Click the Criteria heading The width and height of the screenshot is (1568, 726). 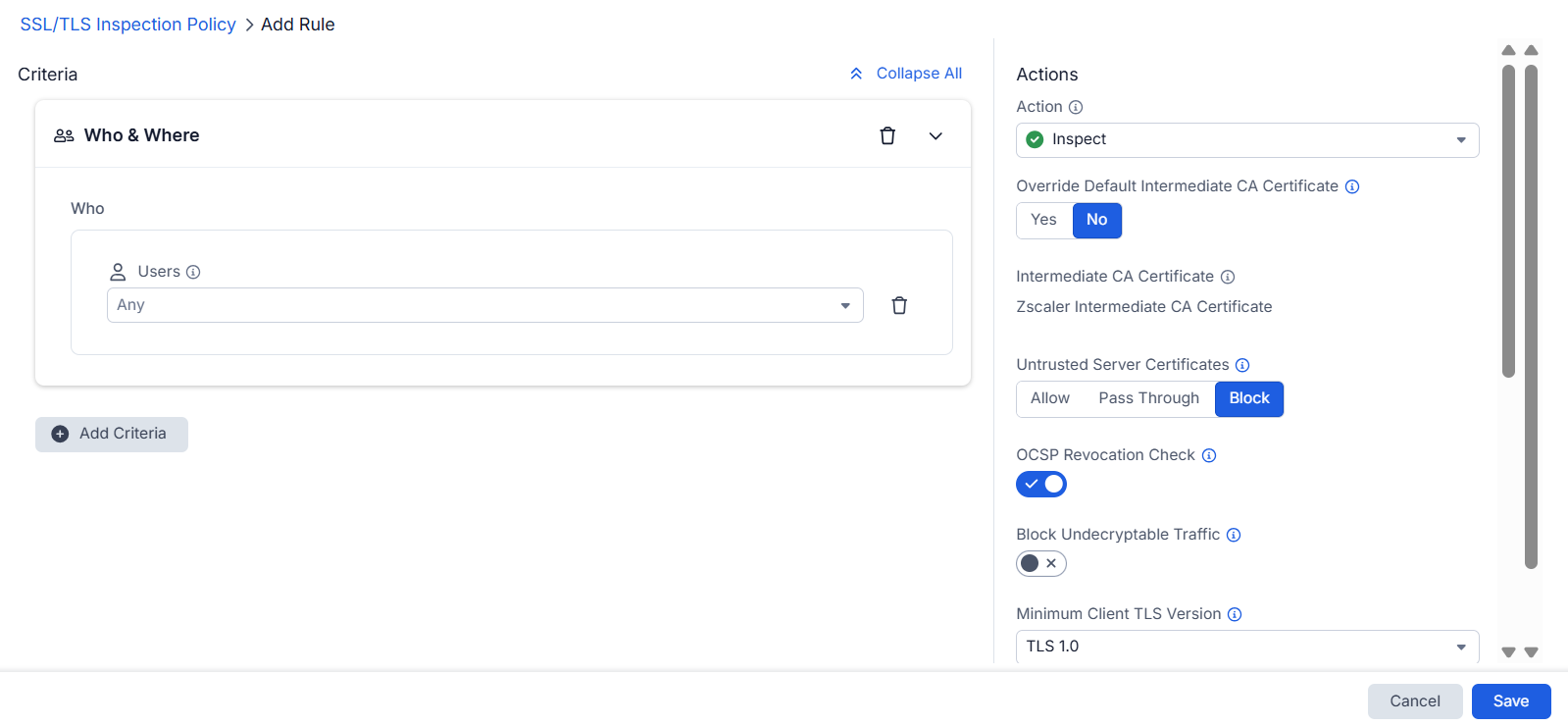pos(48,75)
